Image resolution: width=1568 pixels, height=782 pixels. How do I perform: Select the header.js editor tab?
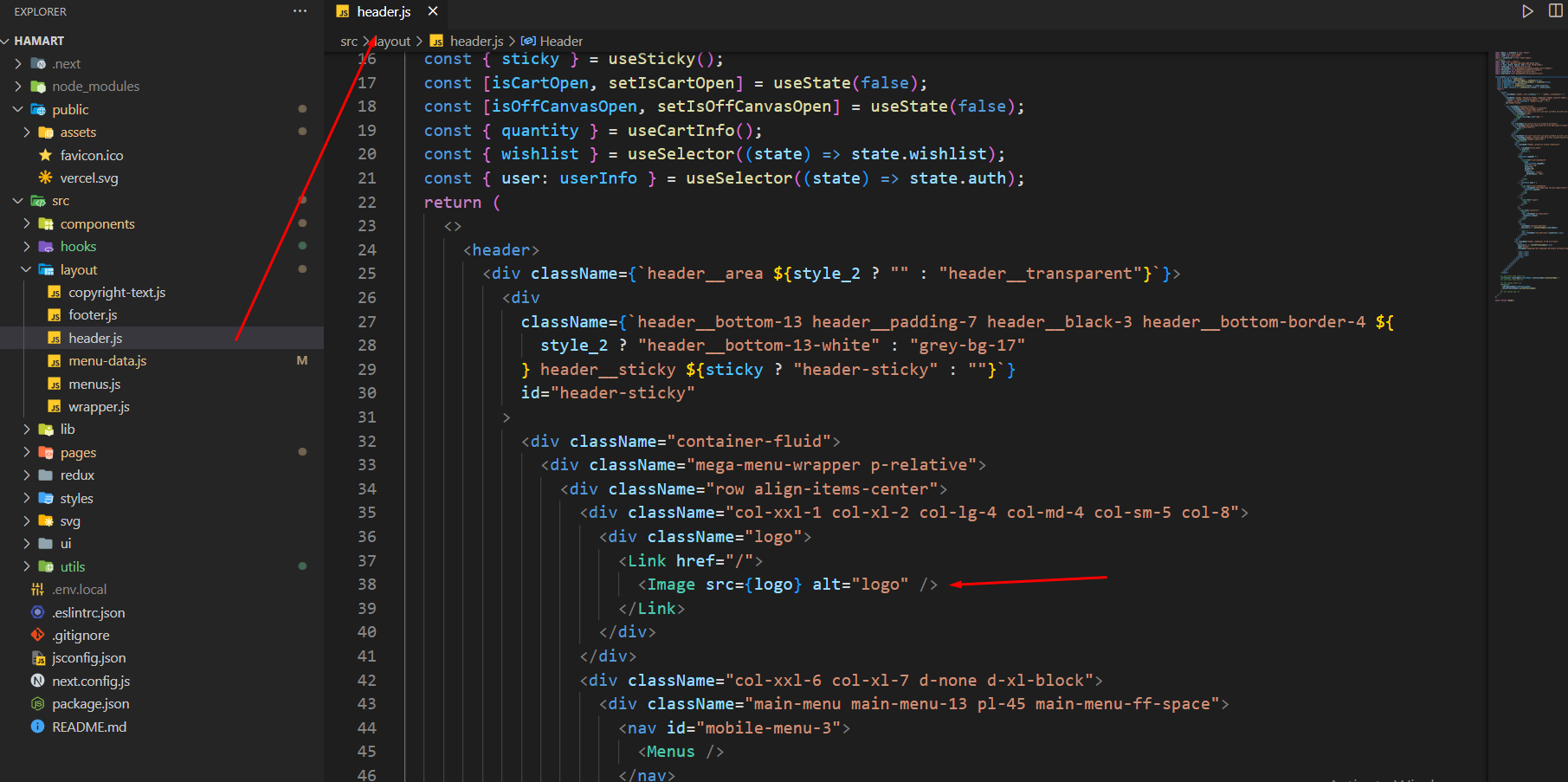(x=384, y=11)
